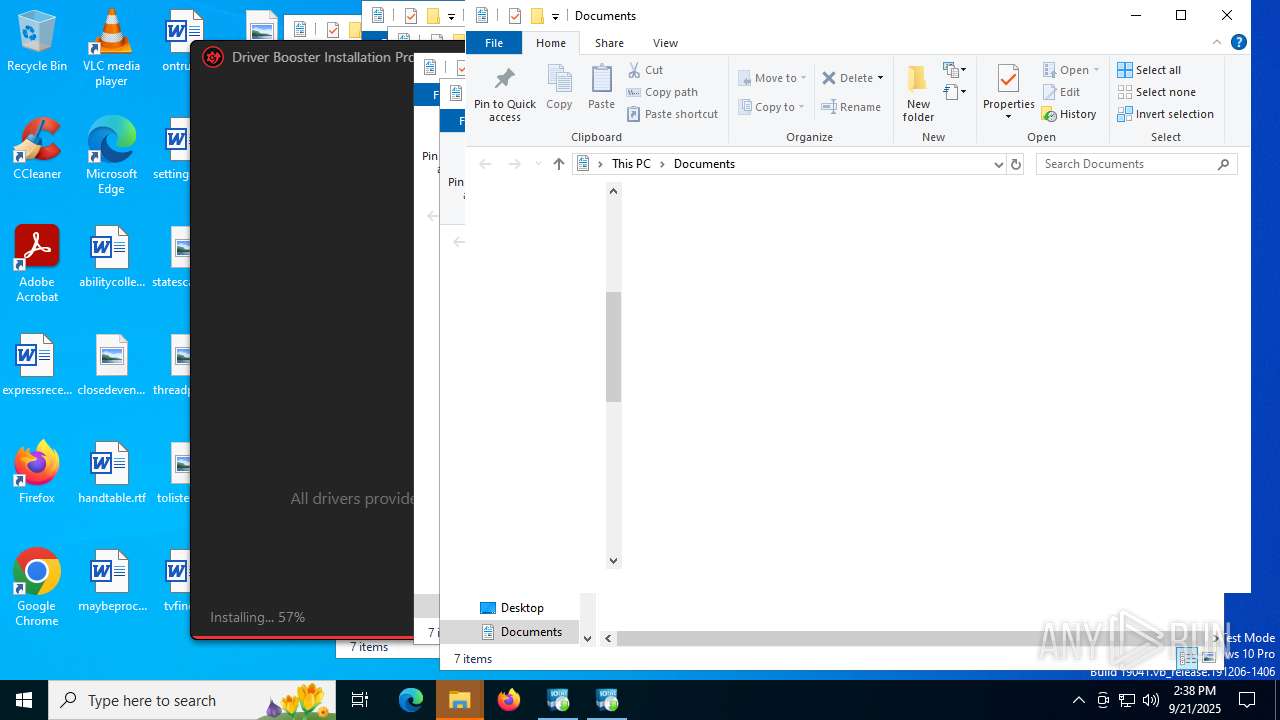Click the navigation pane scroll up arrow
The height and width of the screenshot is (720, 1280).
tap(614, 191)
